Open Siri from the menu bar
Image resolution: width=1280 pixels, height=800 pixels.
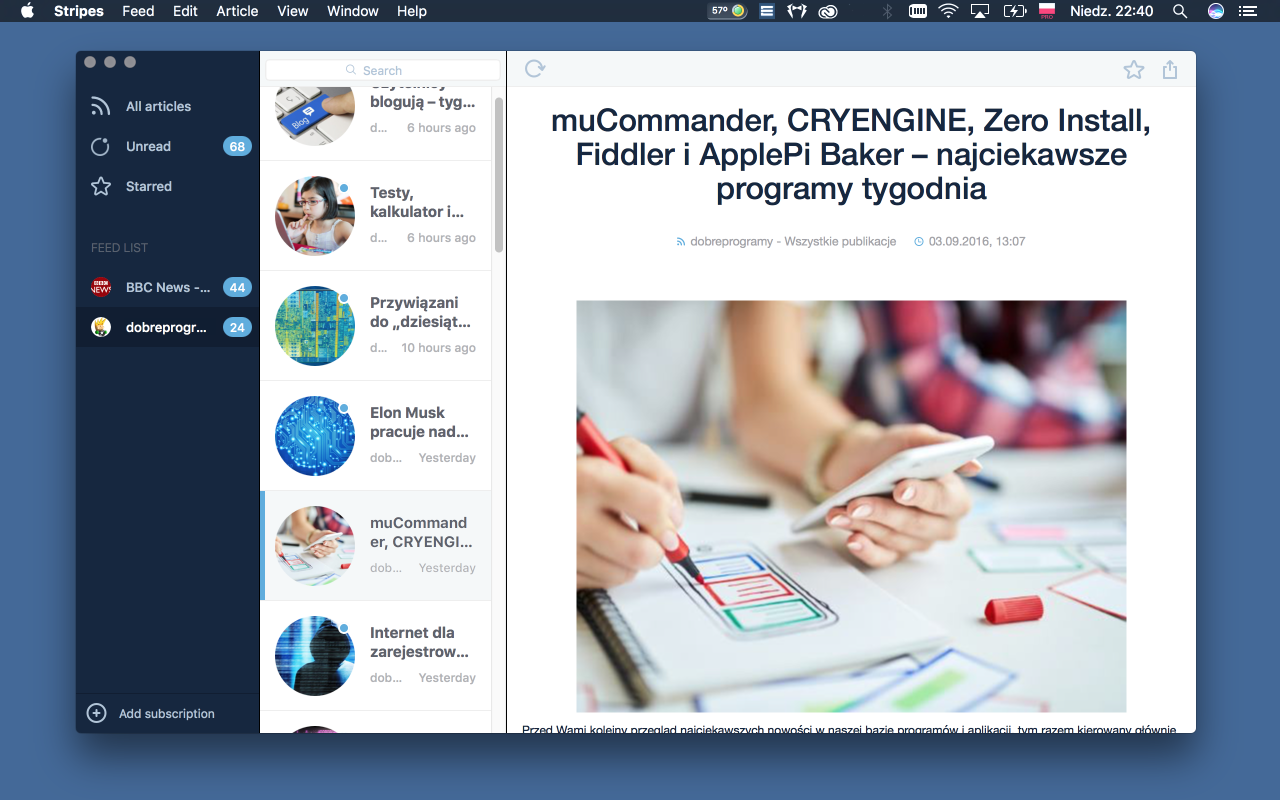click(x=1216, y=11)
